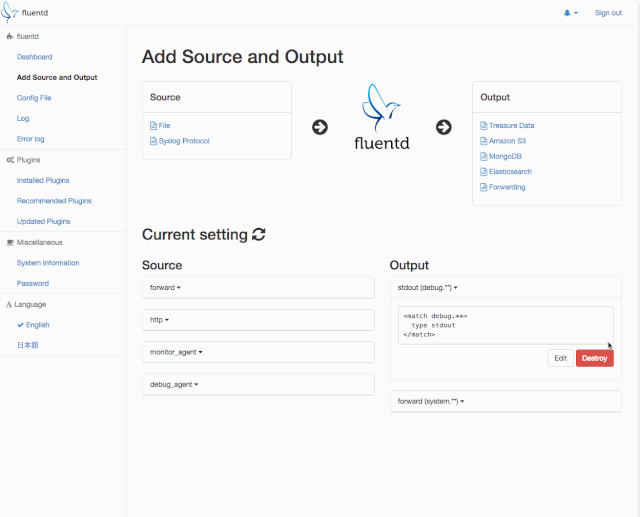The height and width of the screenshot is (517, 640).
Task: Open Dashboard from the sidebar
Action: point(34,57)
